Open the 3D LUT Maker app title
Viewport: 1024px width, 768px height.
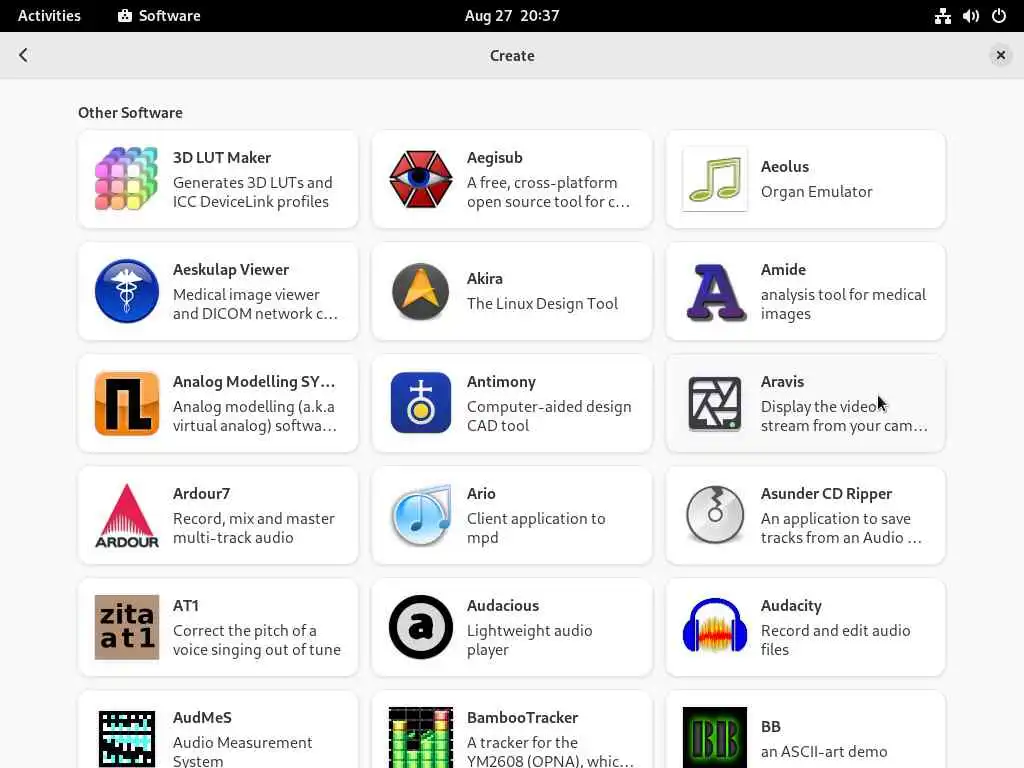point(221,157)
